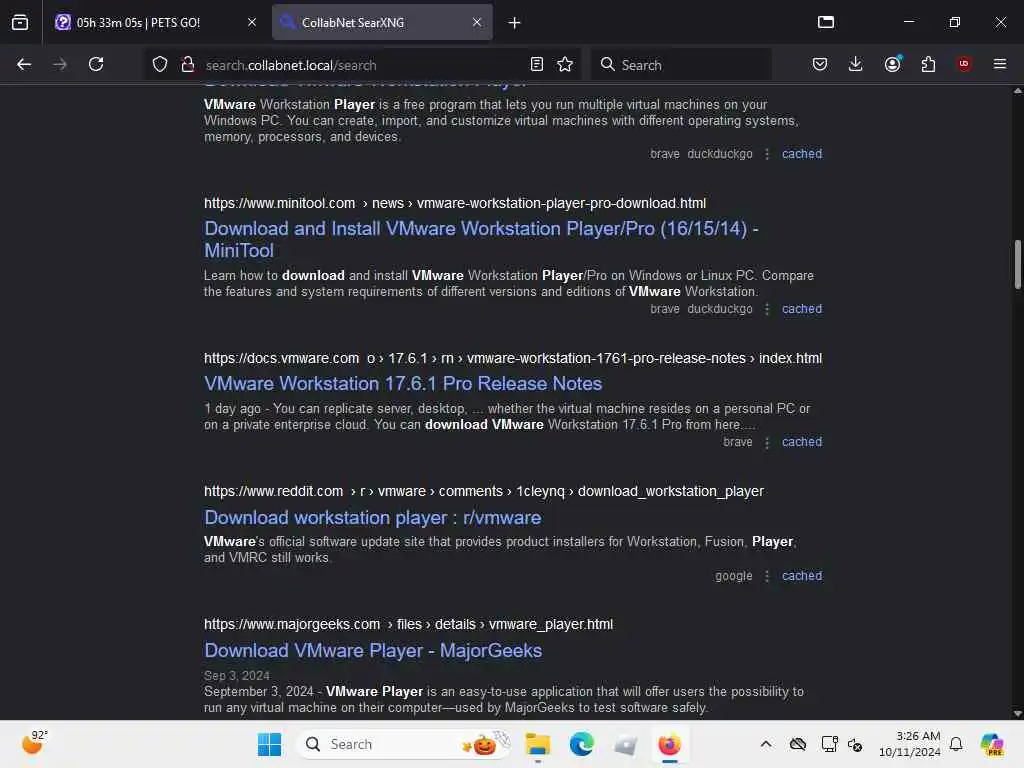Screen dimensions: 1024x768
Task: Open the Firefox account menu
Action: pyautogui.click(x=893, y=64)
